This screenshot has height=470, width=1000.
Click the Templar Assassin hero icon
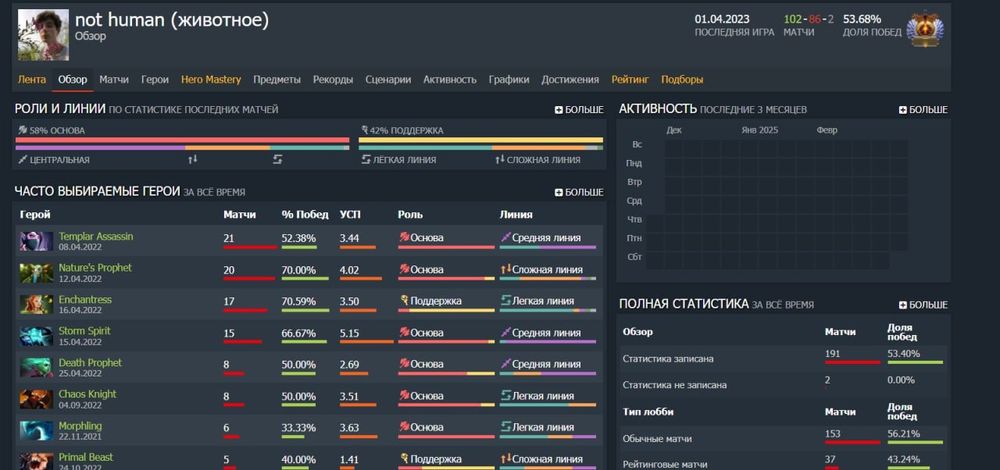point(36,241)
